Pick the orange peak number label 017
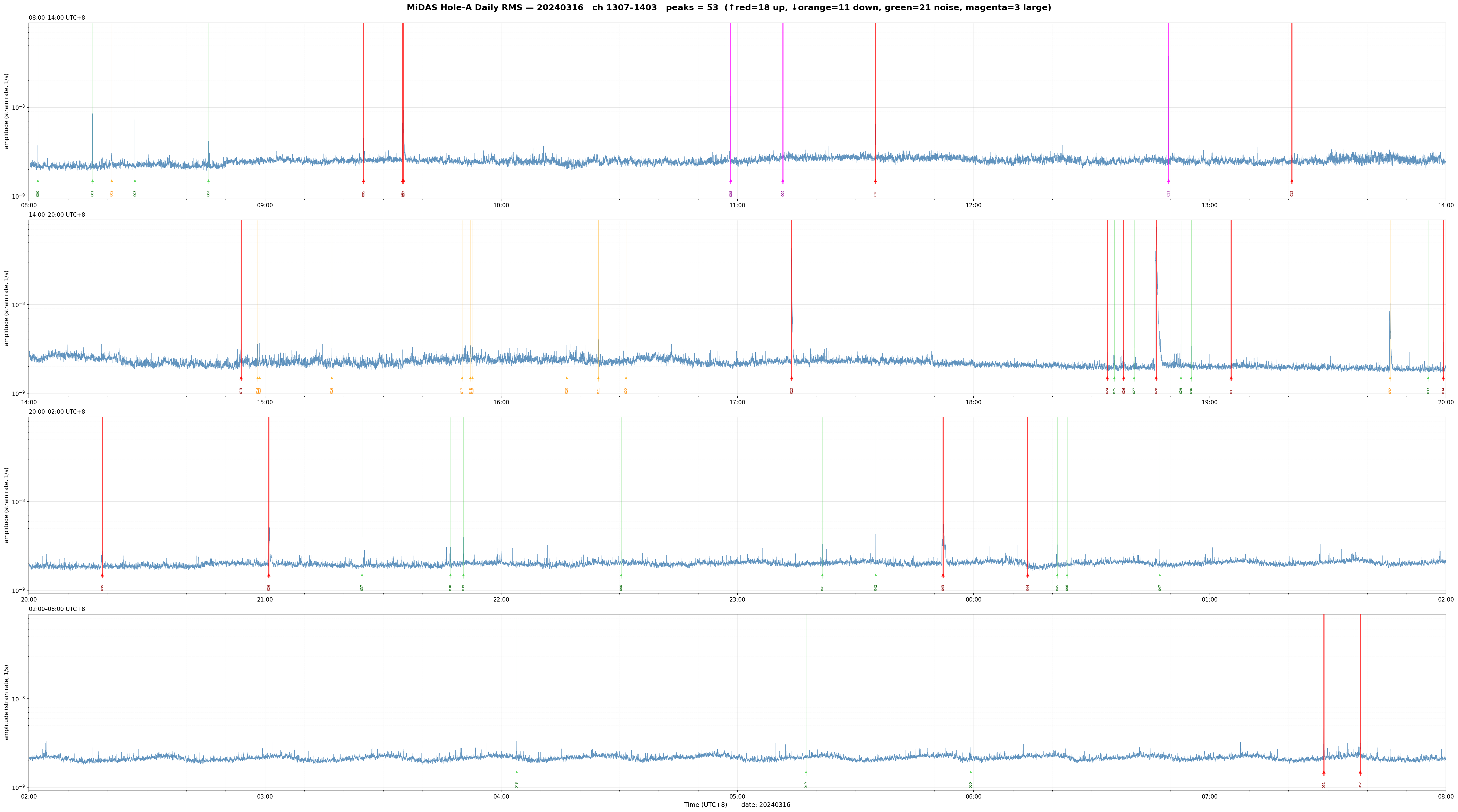 pyautogui.click(x=462, y=391)
